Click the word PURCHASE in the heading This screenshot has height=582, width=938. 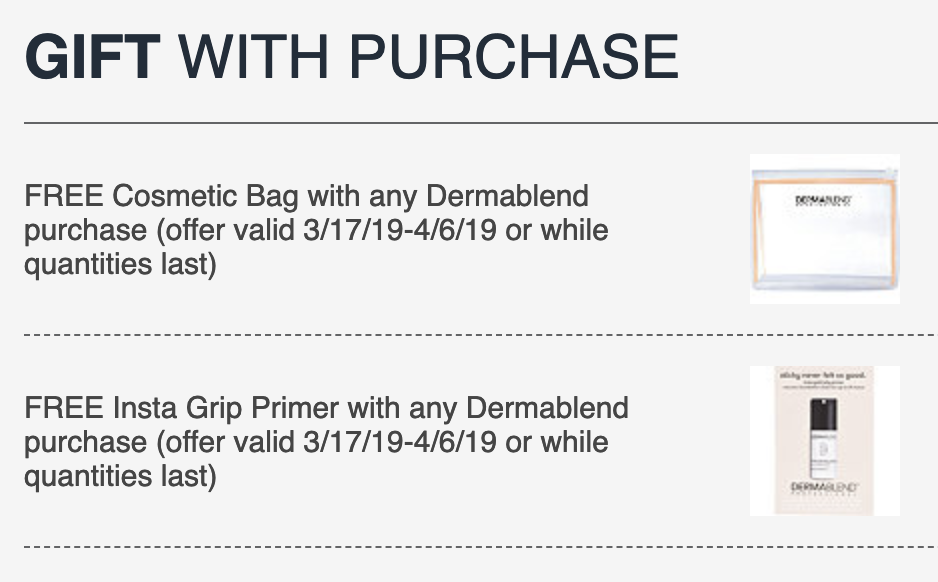pyautogui.click(x=513, y=57)
